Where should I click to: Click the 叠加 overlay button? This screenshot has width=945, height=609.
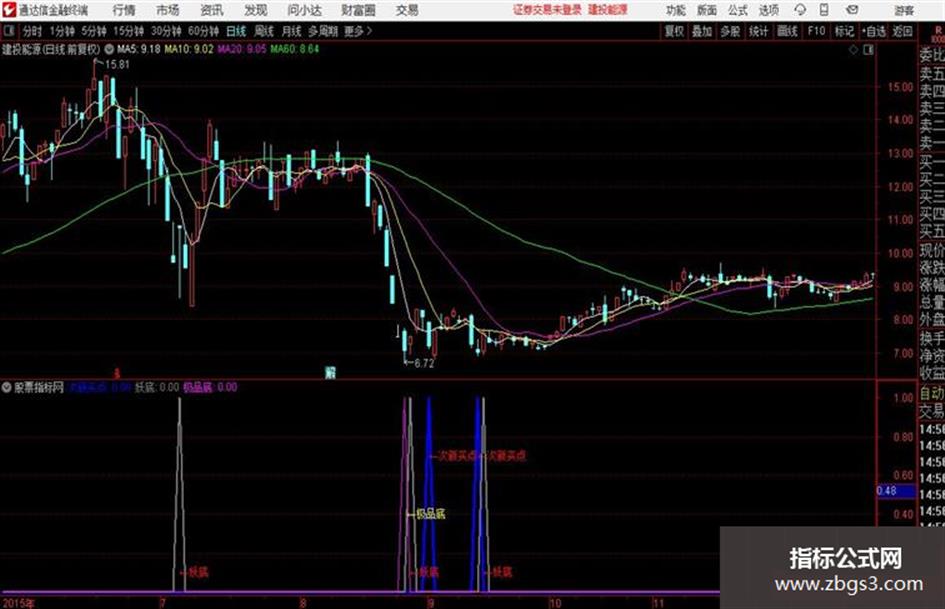pyautogui.click(x=702, y=31)
